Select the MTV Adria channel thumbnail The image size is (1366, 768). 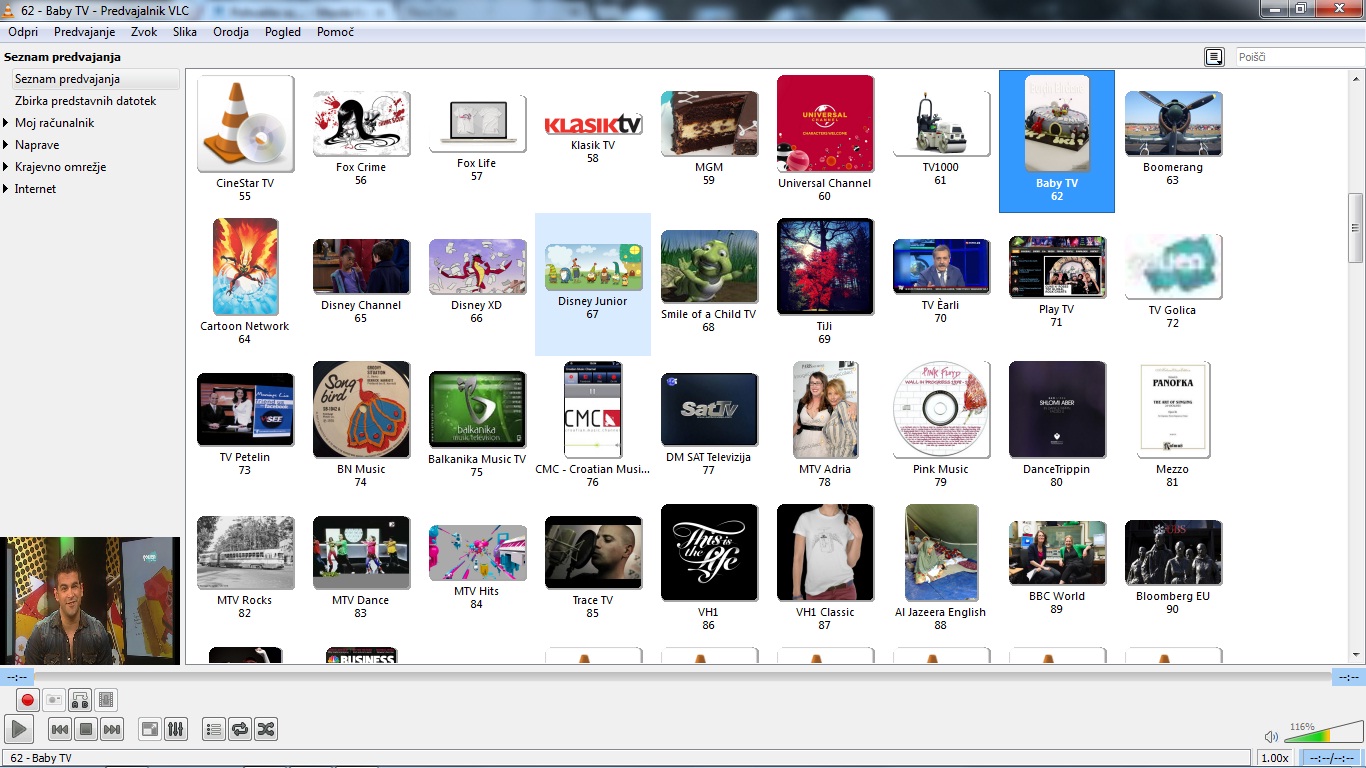click(825, 410)
